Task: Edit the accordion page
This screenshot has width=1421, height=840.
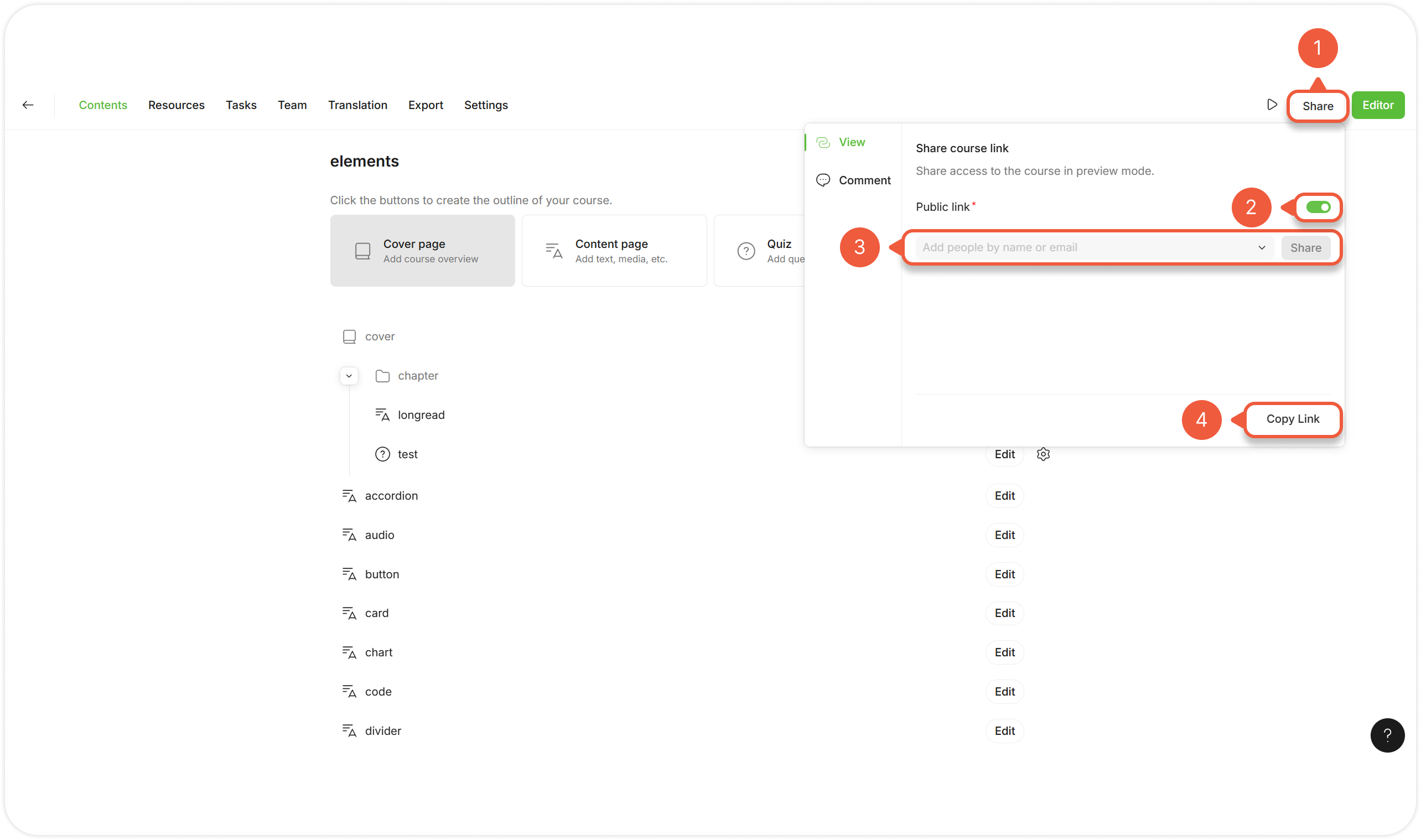Action: tap(1004, 496)
